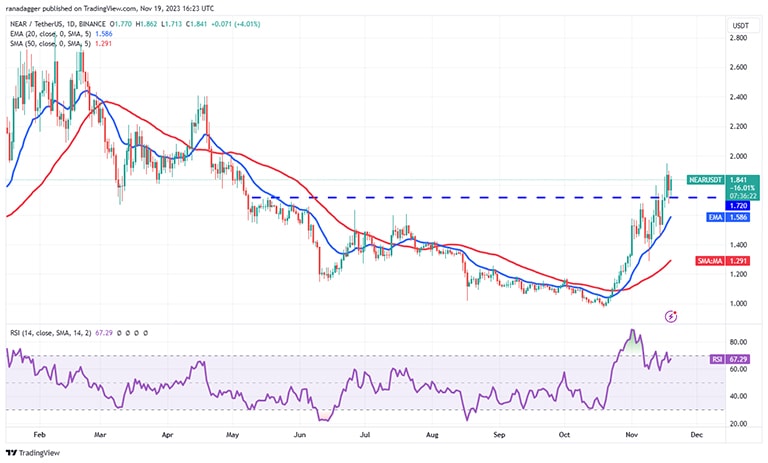Viewport: 768px width, 463px height.
Task: Click the 1.841 current price label
Action: coord(738,180)
